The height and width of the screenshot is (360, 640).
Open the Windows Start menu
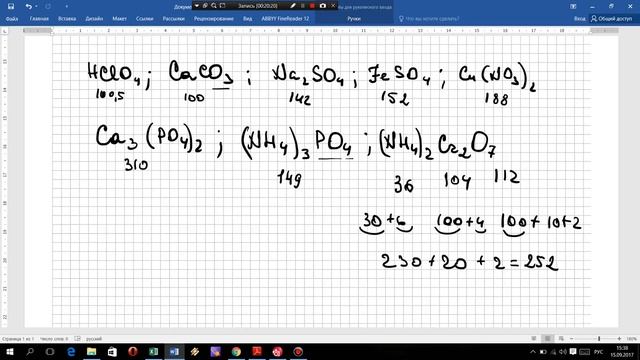[9, 351]
